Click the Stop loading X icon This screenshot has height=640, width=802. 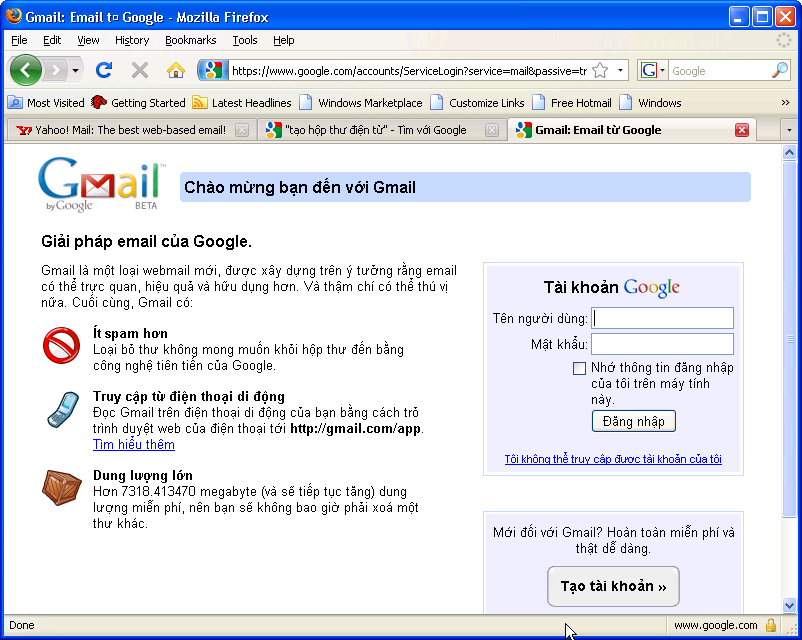point(140,70)
